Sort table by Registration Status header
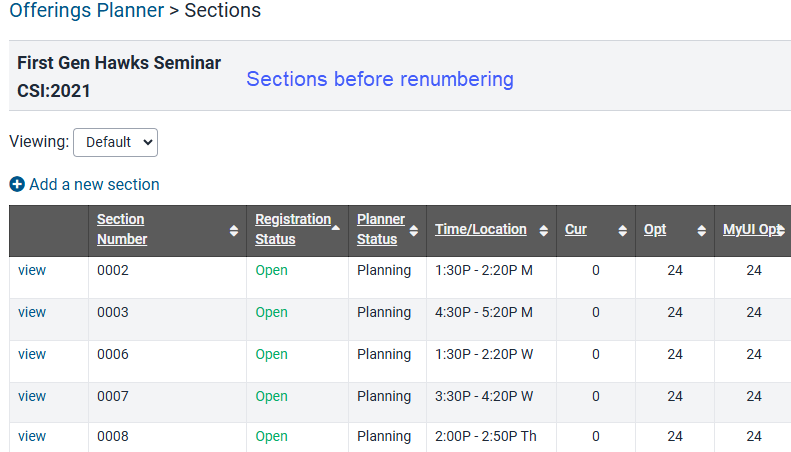Viewport: 791px width, 452px height. [x=293, y=229]
